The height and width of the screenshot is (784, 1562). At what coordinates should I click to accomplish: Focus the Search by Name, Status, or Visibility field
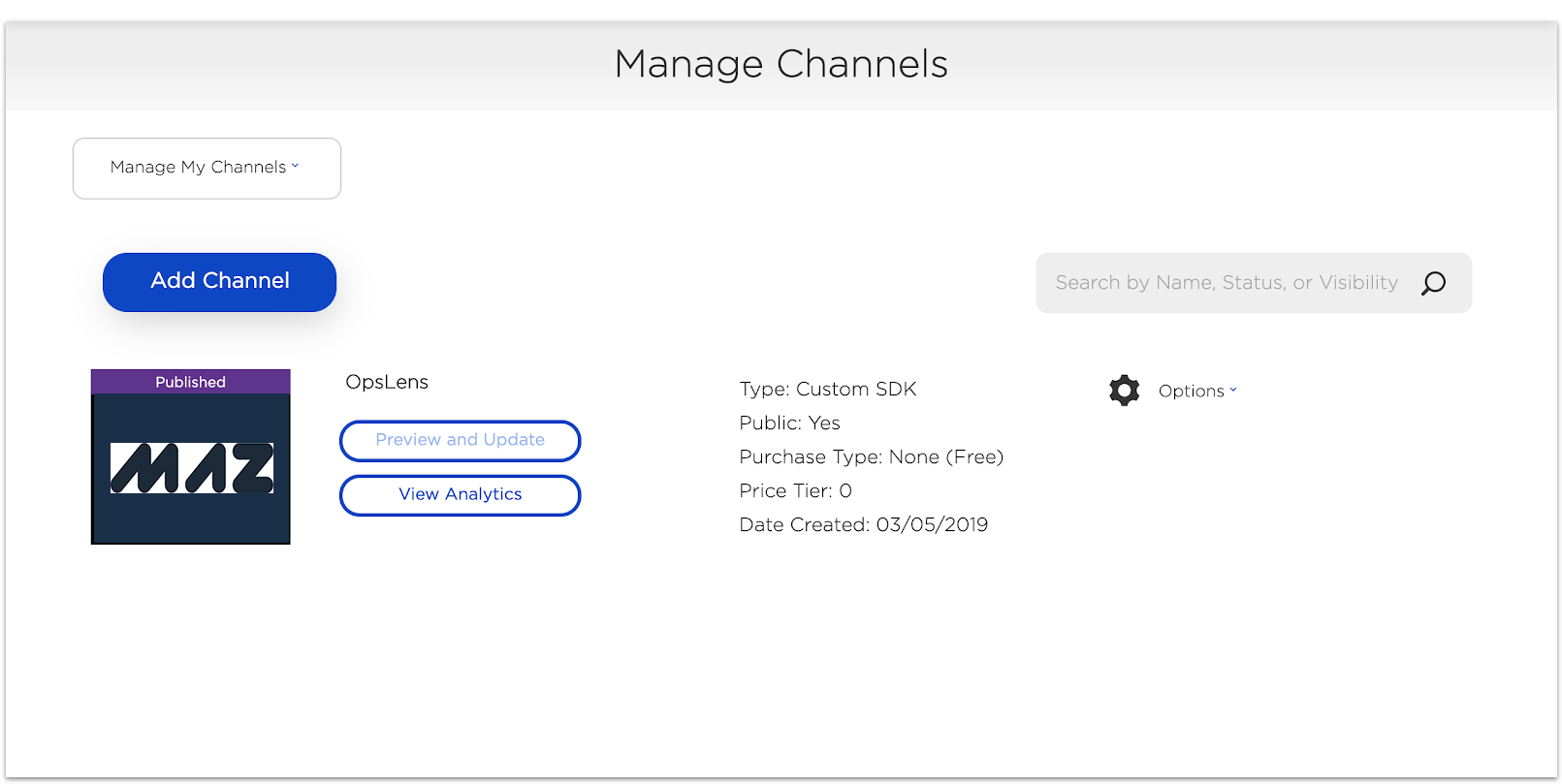pyautogui.click(x=1227, y=283)
